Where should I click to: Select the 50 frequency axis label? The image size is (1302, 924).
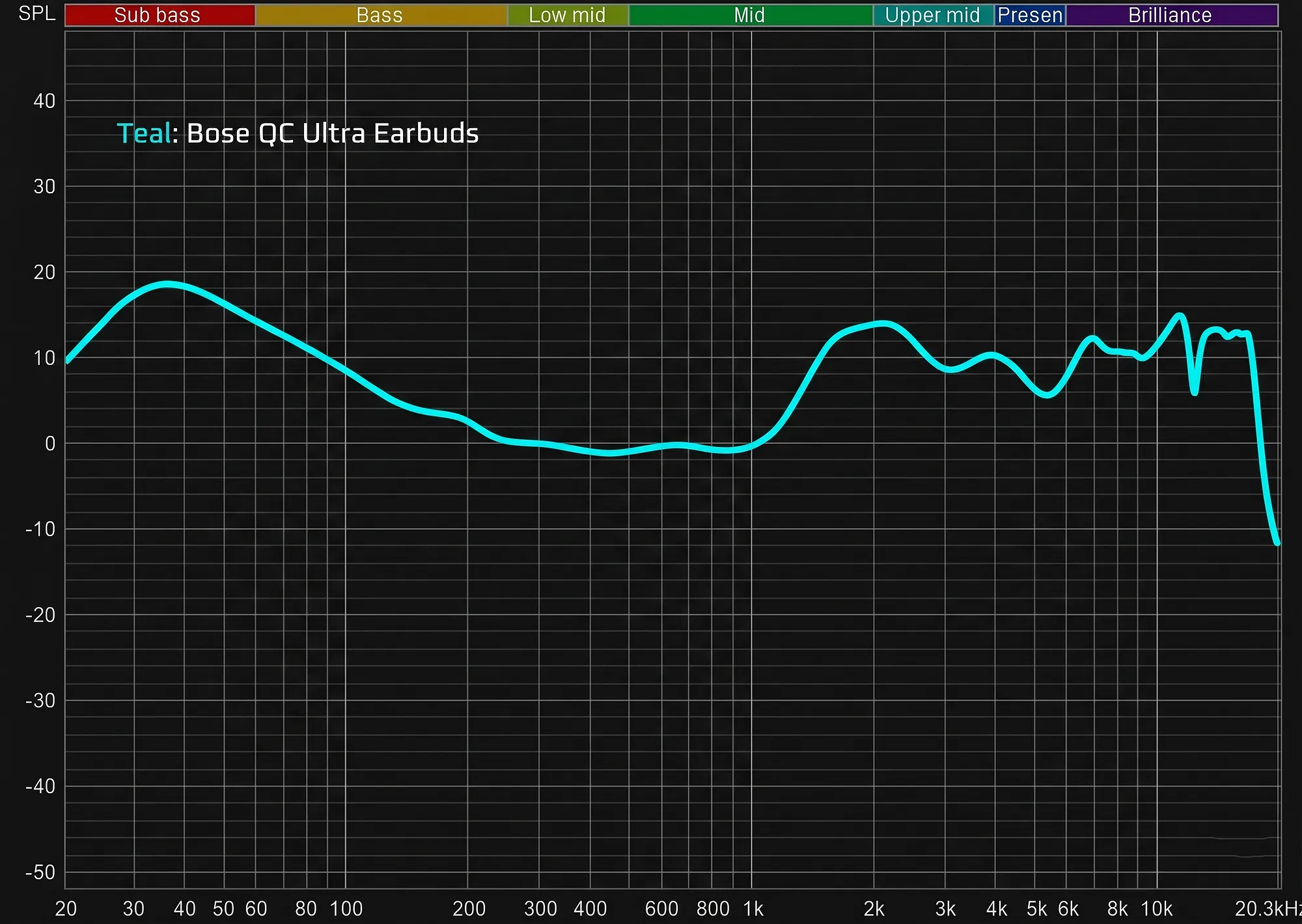223,908
